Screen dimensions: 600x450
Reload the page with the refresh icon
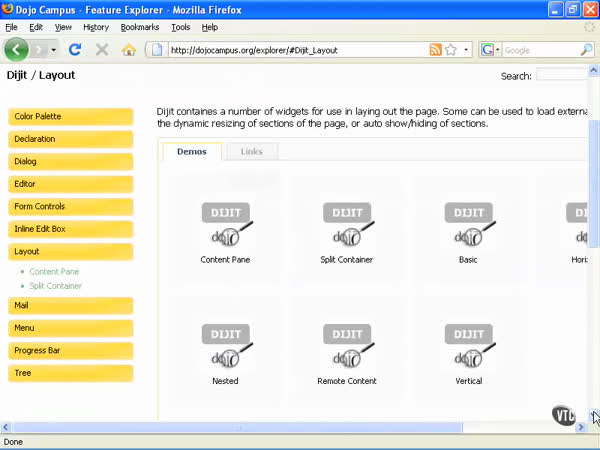click(x=75, y=49)
